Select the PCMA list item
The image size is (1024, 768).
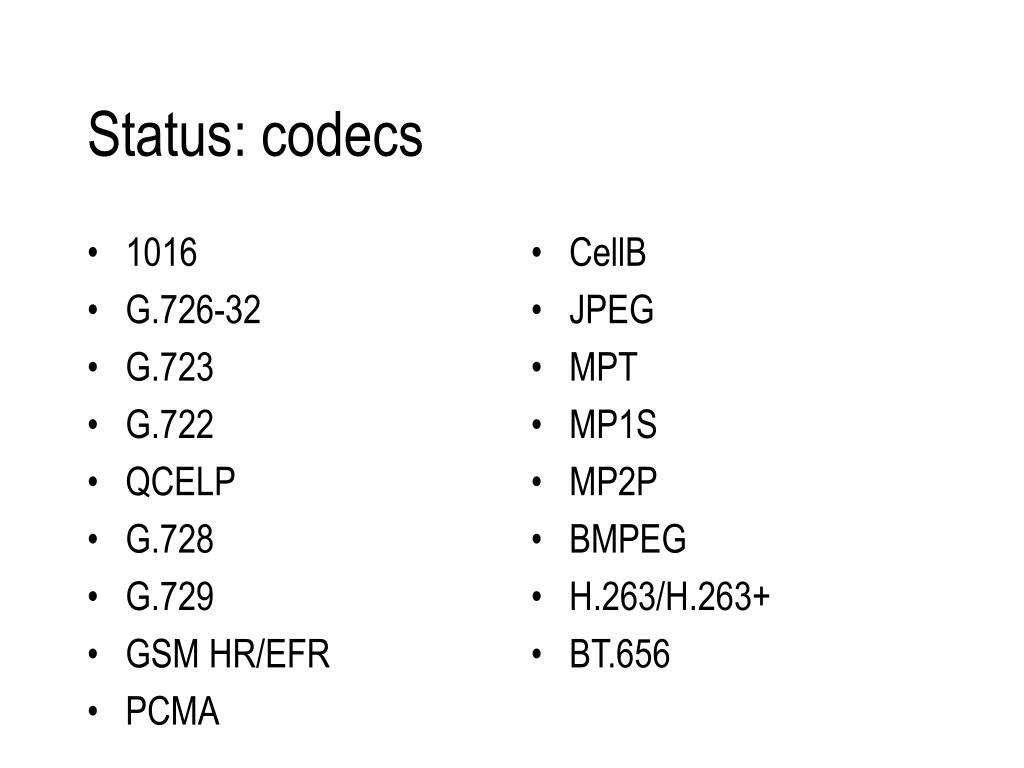click(x=172, y=711)
